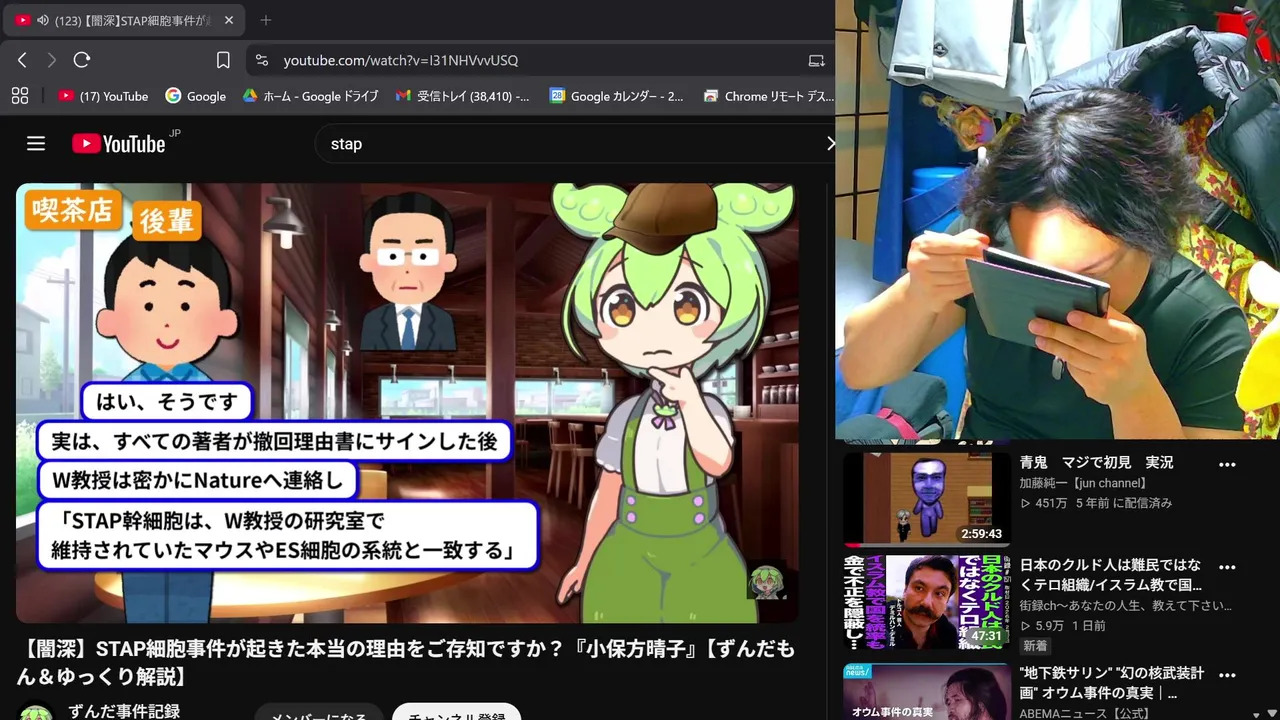The height and width of the screenshot is (720, 1280).
Task: Click the Zundamon channel watermark in video
Action: [x=767, y=580]
